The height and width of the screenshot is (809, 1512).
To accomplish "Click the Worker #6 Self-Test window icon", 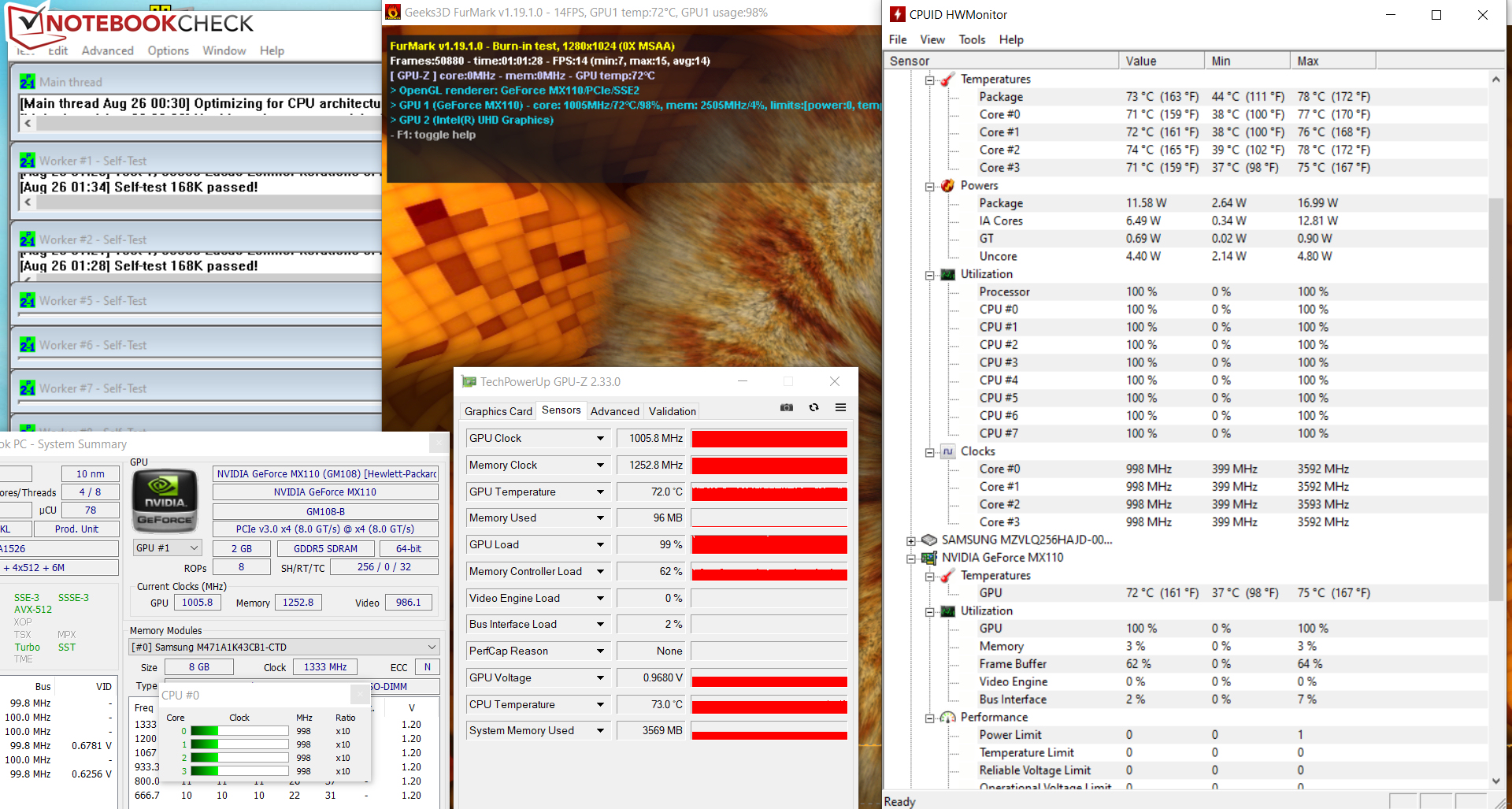I will [x=28, y=344].
